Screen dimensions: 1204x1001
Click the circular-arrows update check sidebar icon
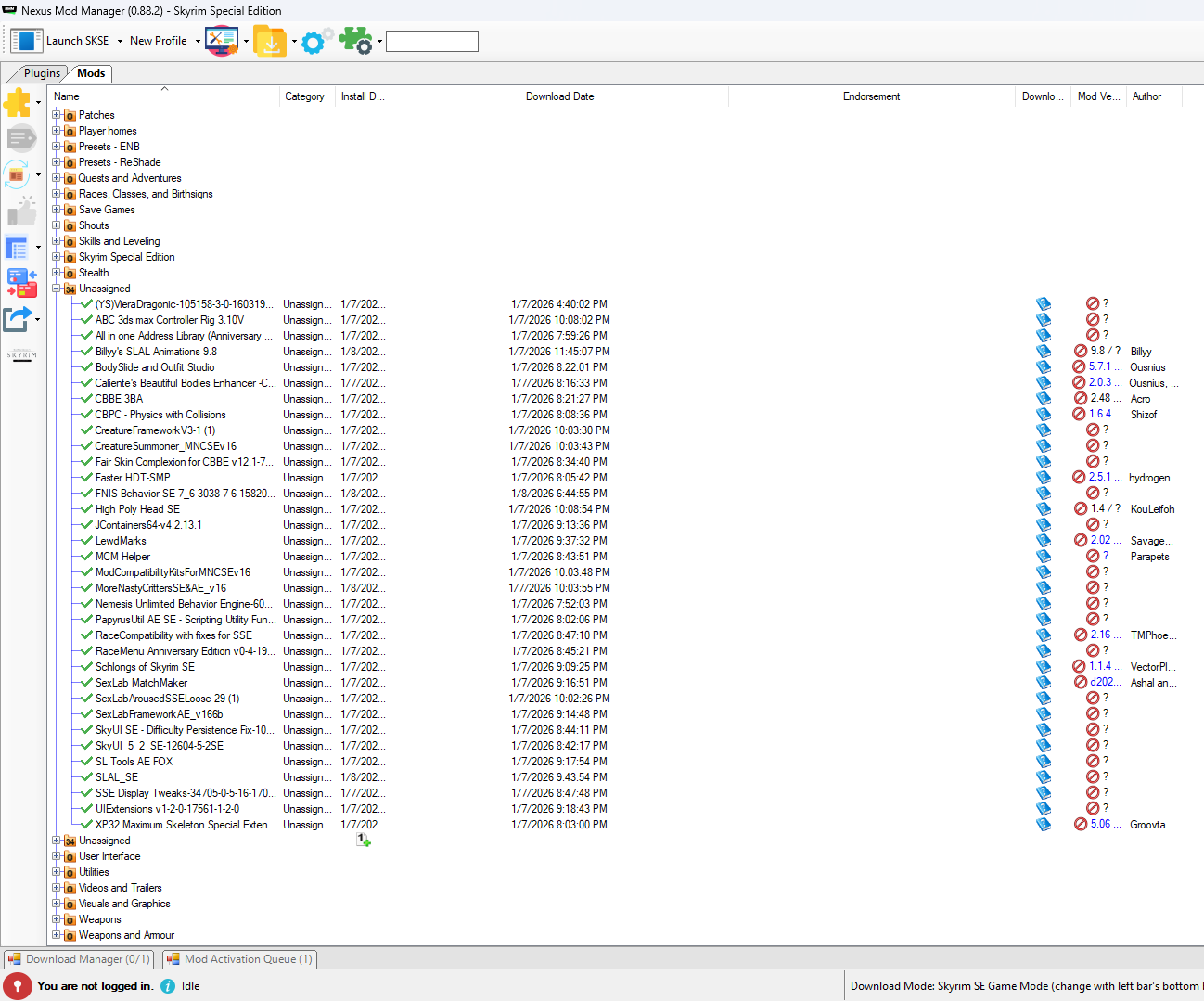coord(17,174)
